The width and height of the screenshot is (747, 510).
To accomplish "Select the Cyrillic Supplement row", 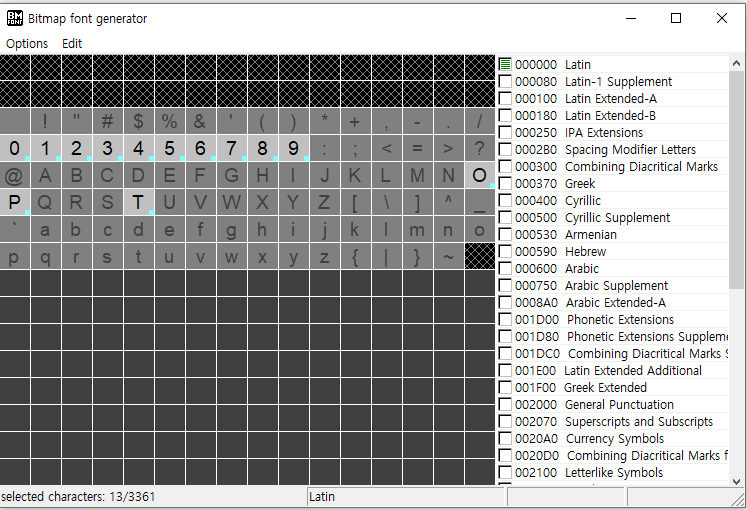I will tap(613, 218).
